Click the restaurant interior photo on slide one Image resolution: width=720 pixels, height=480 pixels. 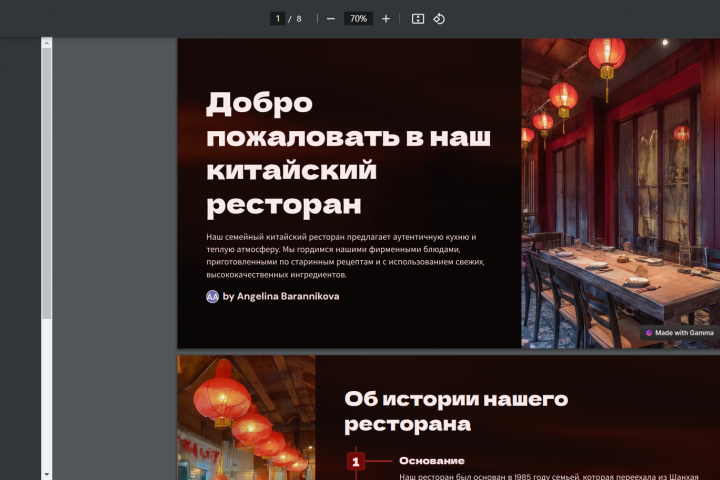click(620, 193)
